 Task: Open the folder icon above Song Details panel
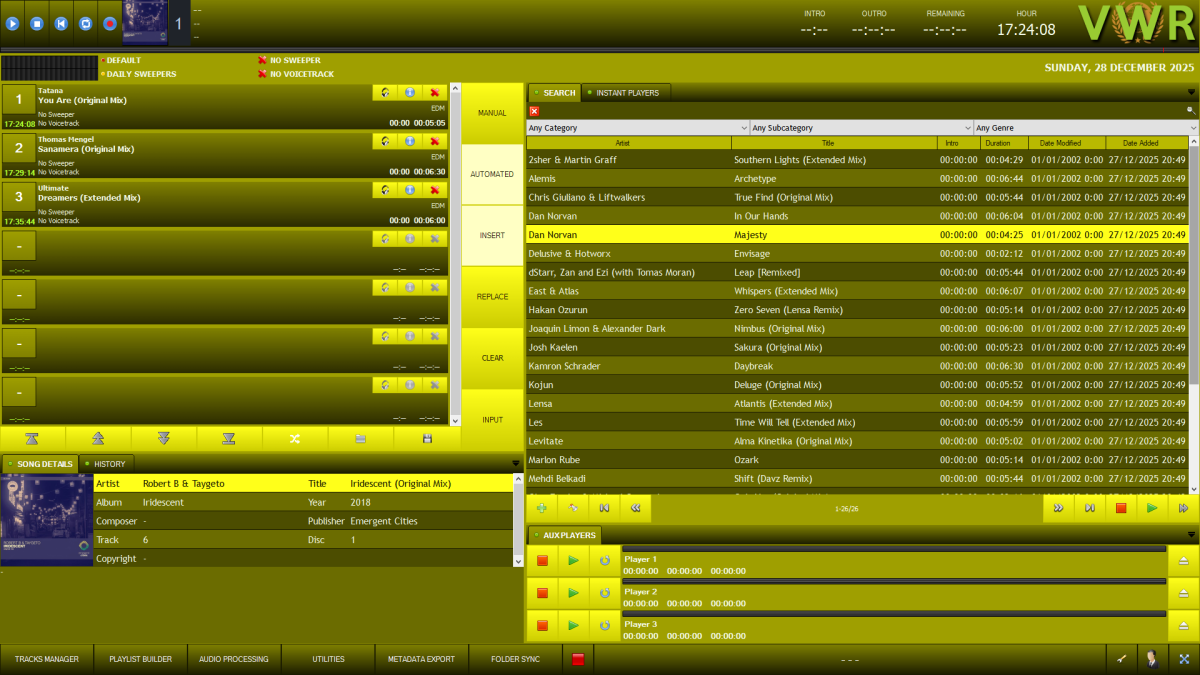tap(362, 438)
